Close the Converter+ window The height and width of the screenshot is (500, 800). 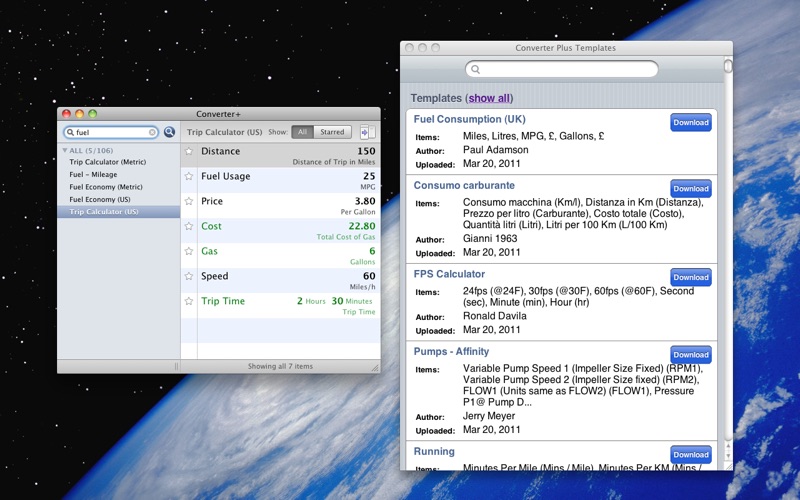(66, 114)
